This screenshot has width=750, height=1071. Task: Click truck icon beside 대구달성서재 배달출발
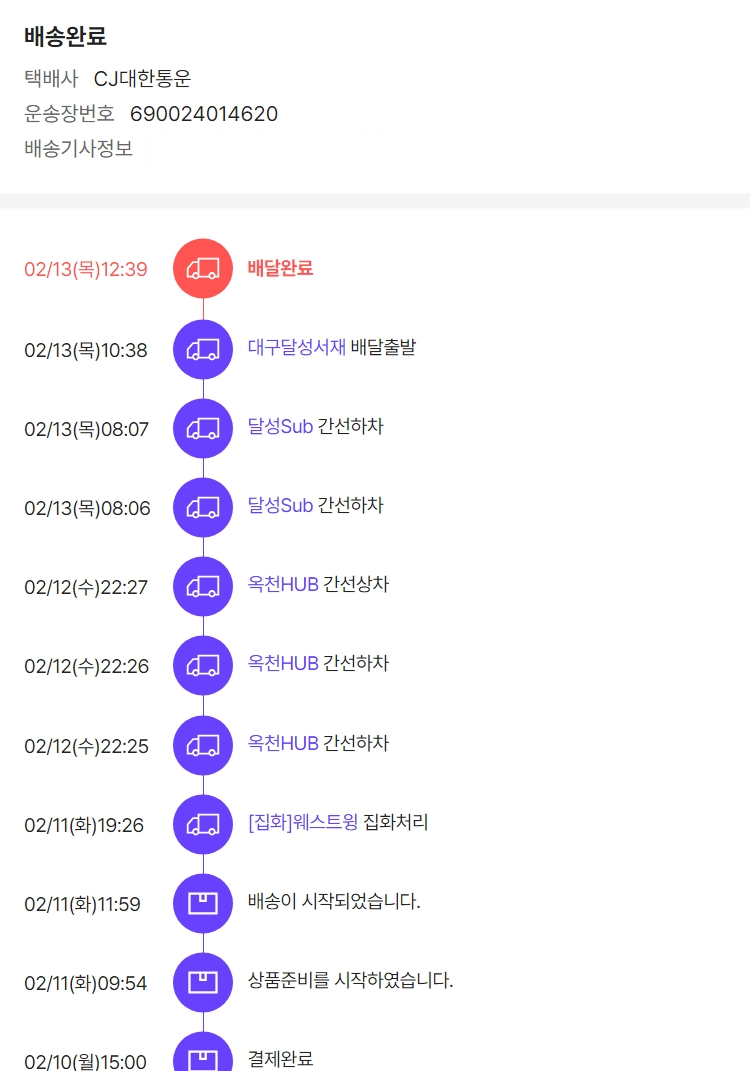coord(203,349)
